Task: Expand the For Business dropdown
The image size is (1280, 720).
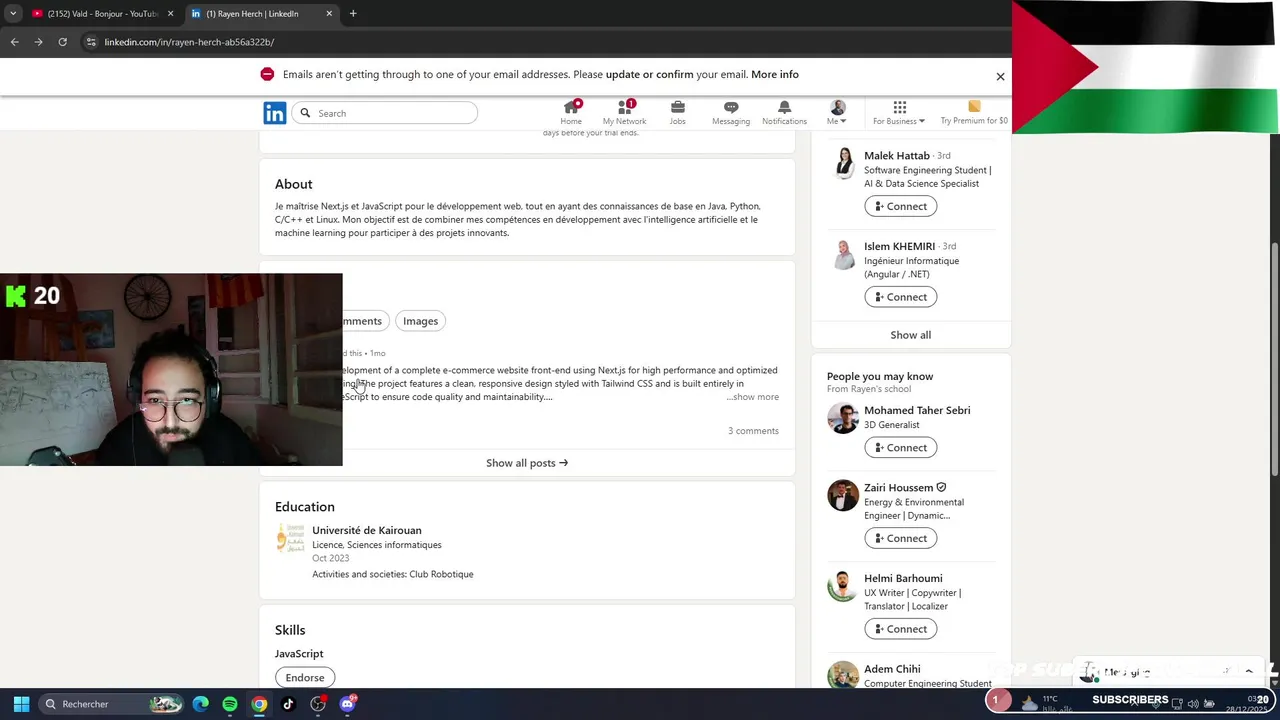Action: point(899,113)
